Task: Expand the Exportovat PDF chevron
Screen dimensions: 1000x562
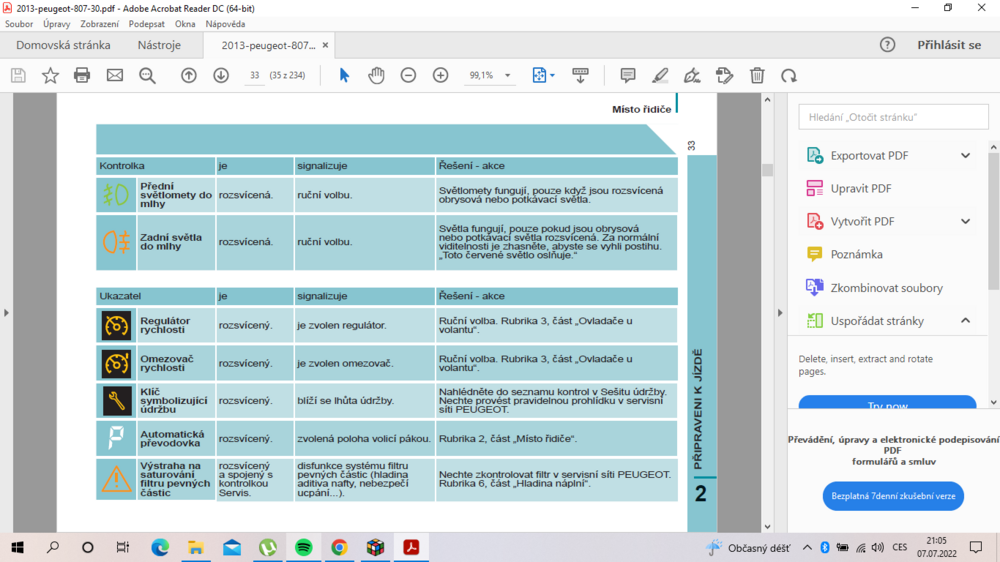Action: point(966,156)
